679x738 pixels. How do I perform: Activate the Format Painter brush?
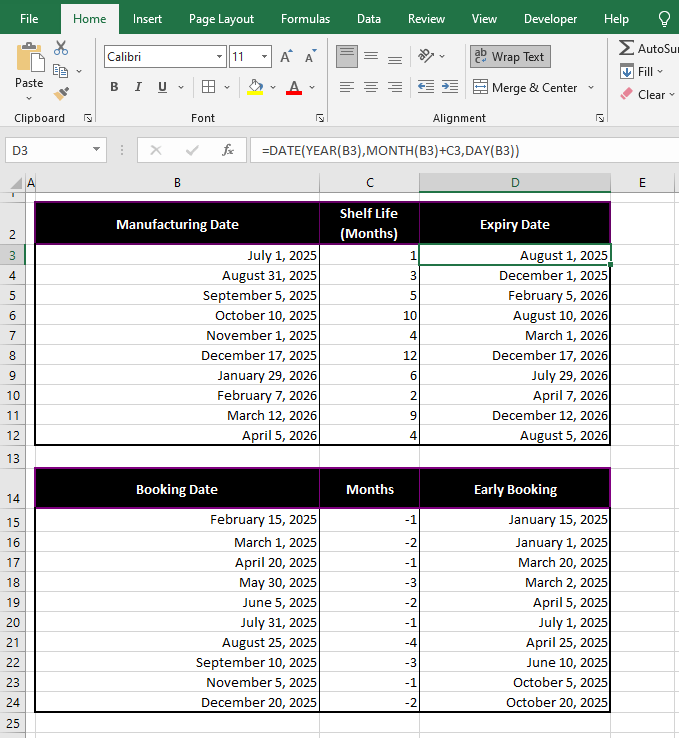coord(61,93)
